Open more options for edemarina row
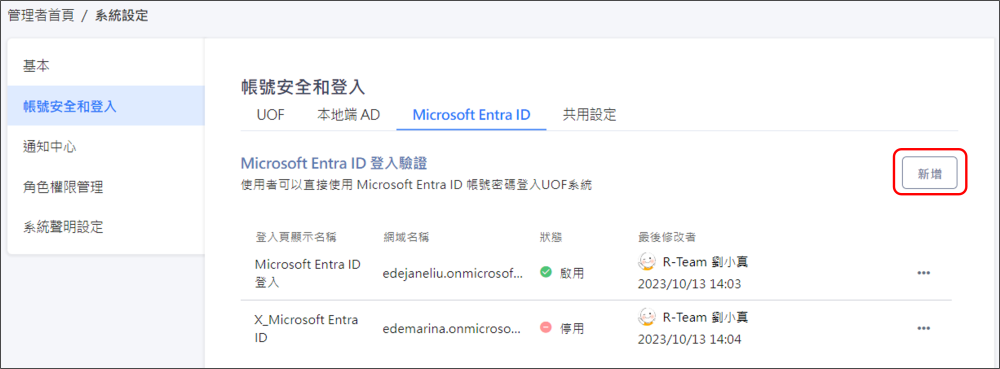This screenshot has height=369, width=1000. click(x=923, y=328)
